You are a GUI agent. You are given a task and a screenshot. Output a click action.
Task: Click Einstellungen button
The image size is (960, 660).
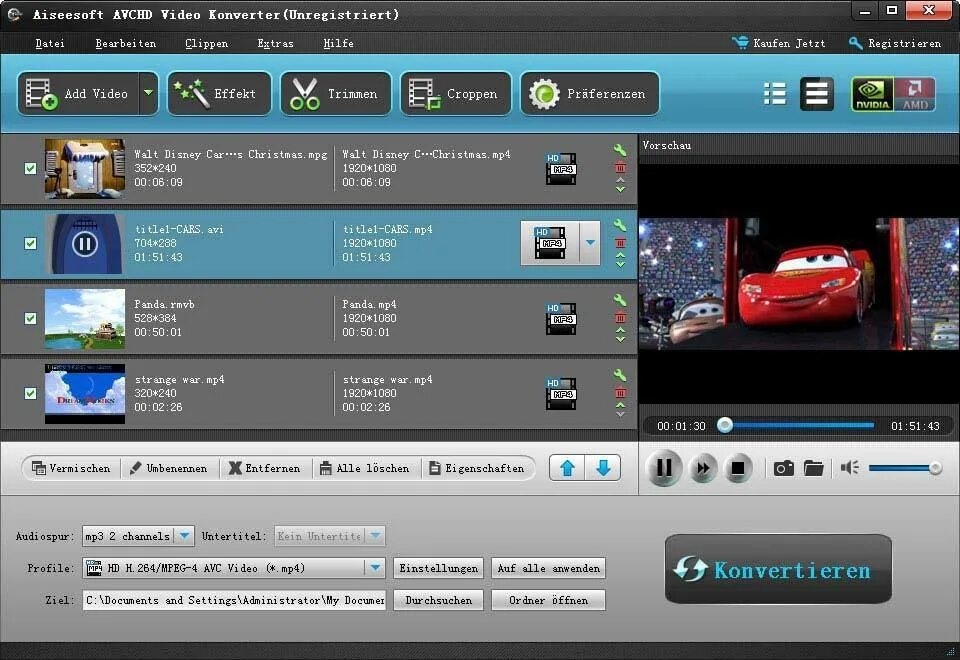[x=438, y=568]
